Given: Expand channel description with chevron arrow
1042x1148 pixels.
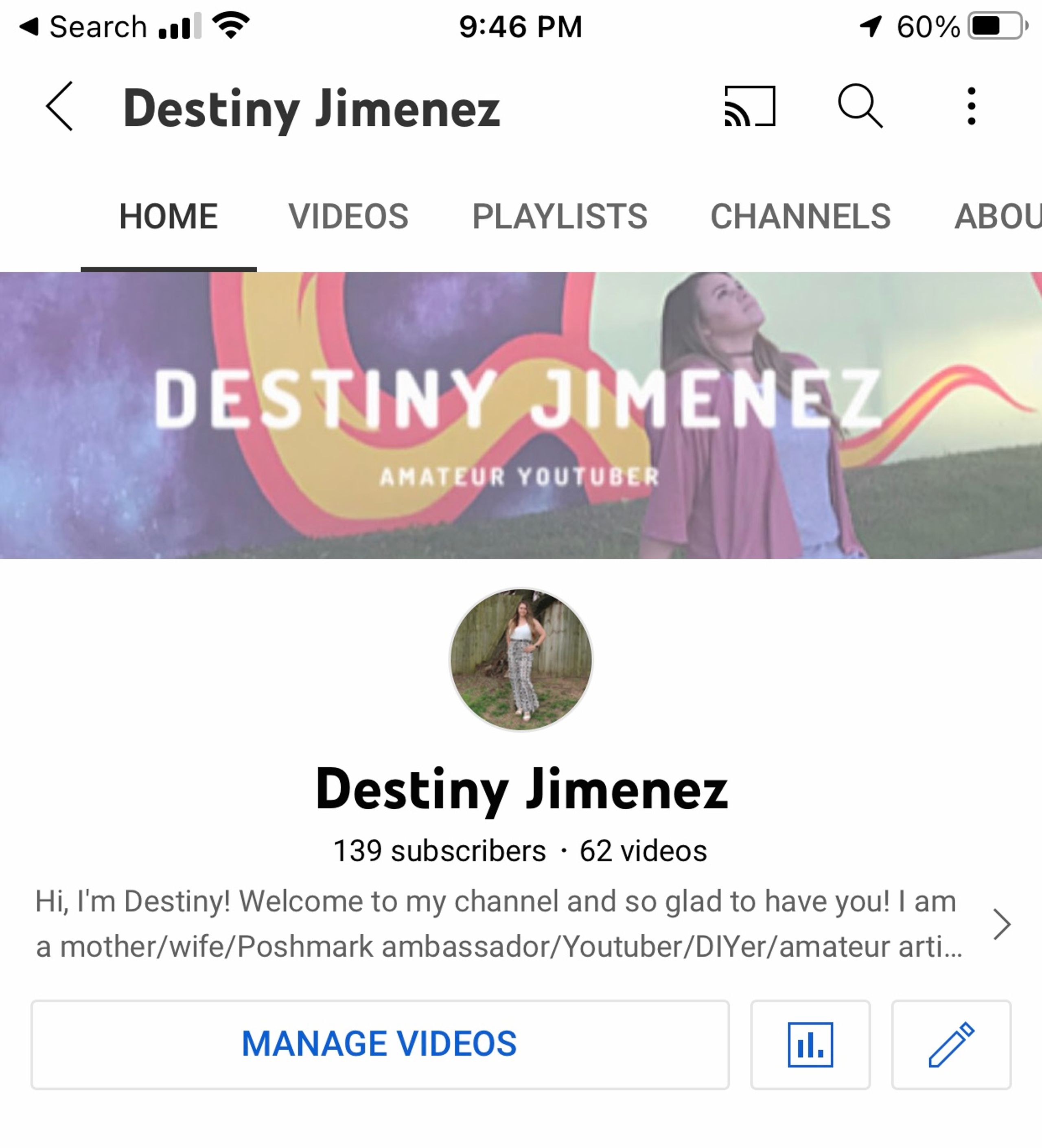Looking at the screenshot, I should tap(1002, 924).
